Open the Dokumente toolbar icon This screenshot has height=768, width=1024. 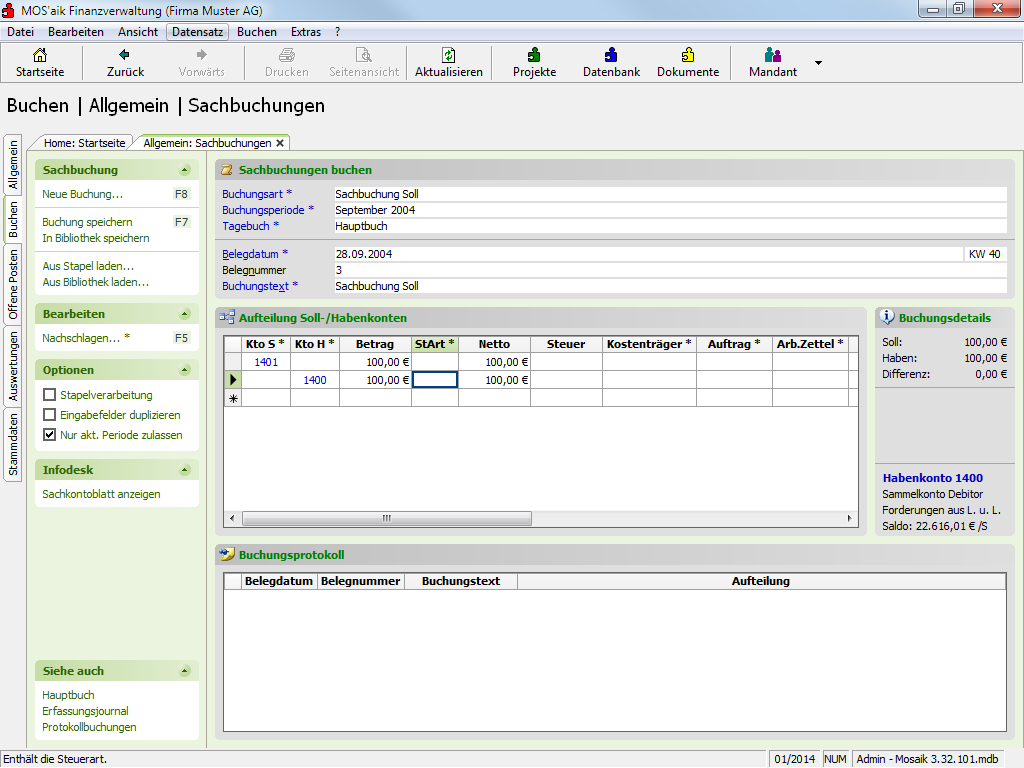[x=688, y=56]
